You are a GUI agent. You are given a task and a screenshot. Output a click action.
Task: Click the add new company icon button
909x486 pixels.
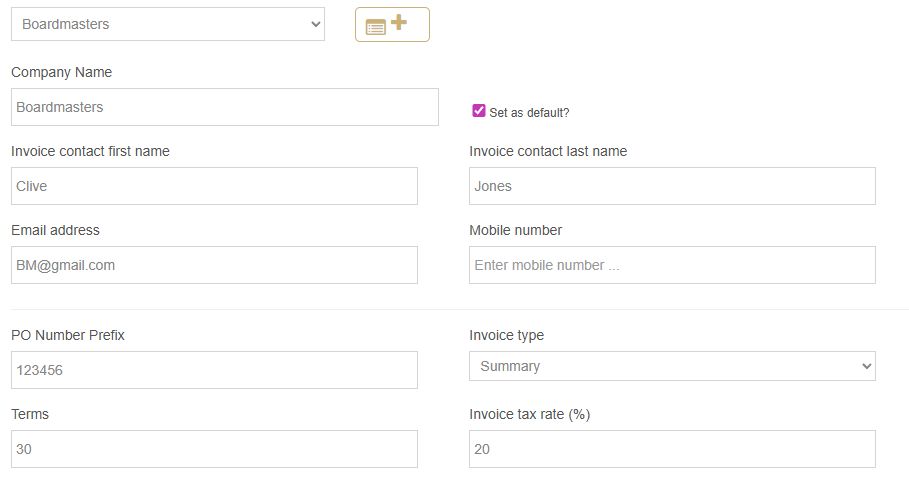click(392, 25)
